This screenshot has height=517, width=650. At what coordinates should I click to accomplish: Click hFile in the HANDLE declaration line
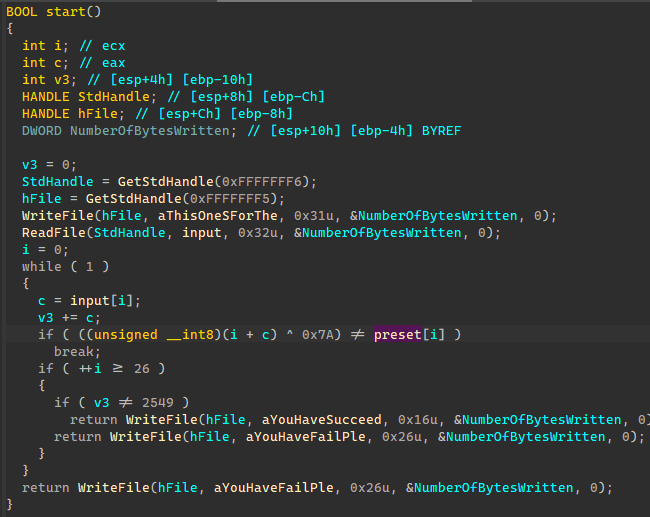[98, 114]
